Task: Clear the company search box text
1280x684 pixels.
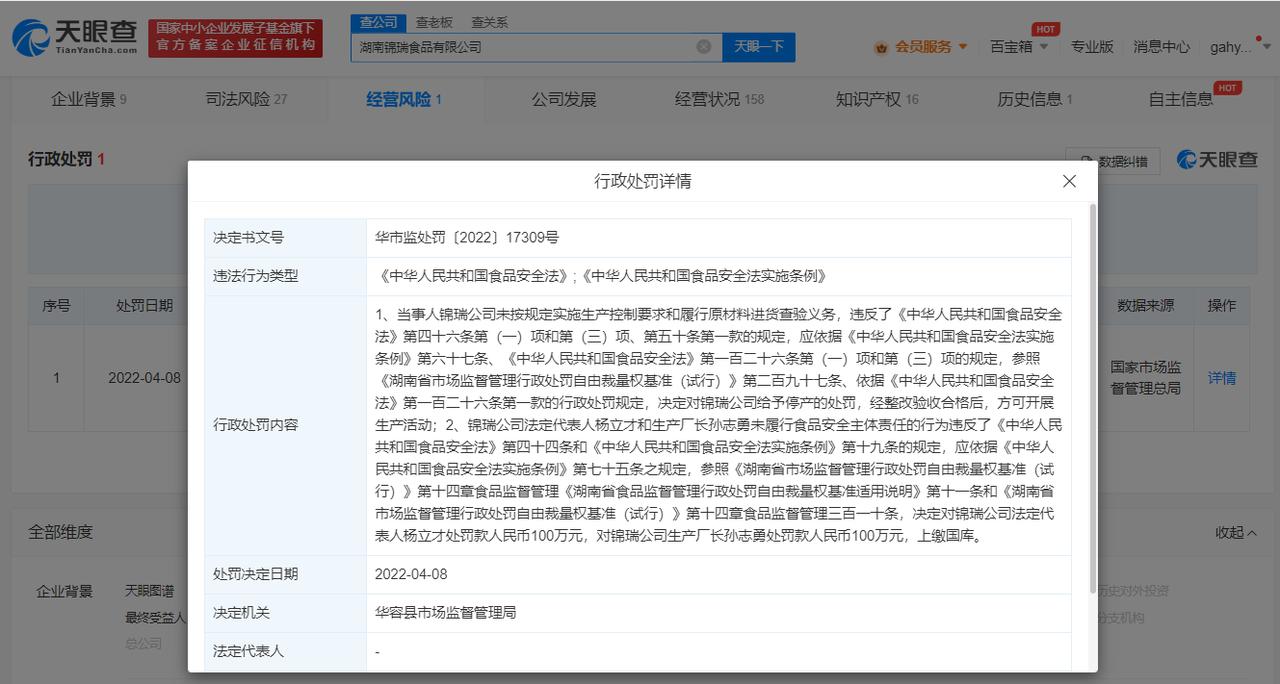Action: pyautogui.click(x=703, y=47)
